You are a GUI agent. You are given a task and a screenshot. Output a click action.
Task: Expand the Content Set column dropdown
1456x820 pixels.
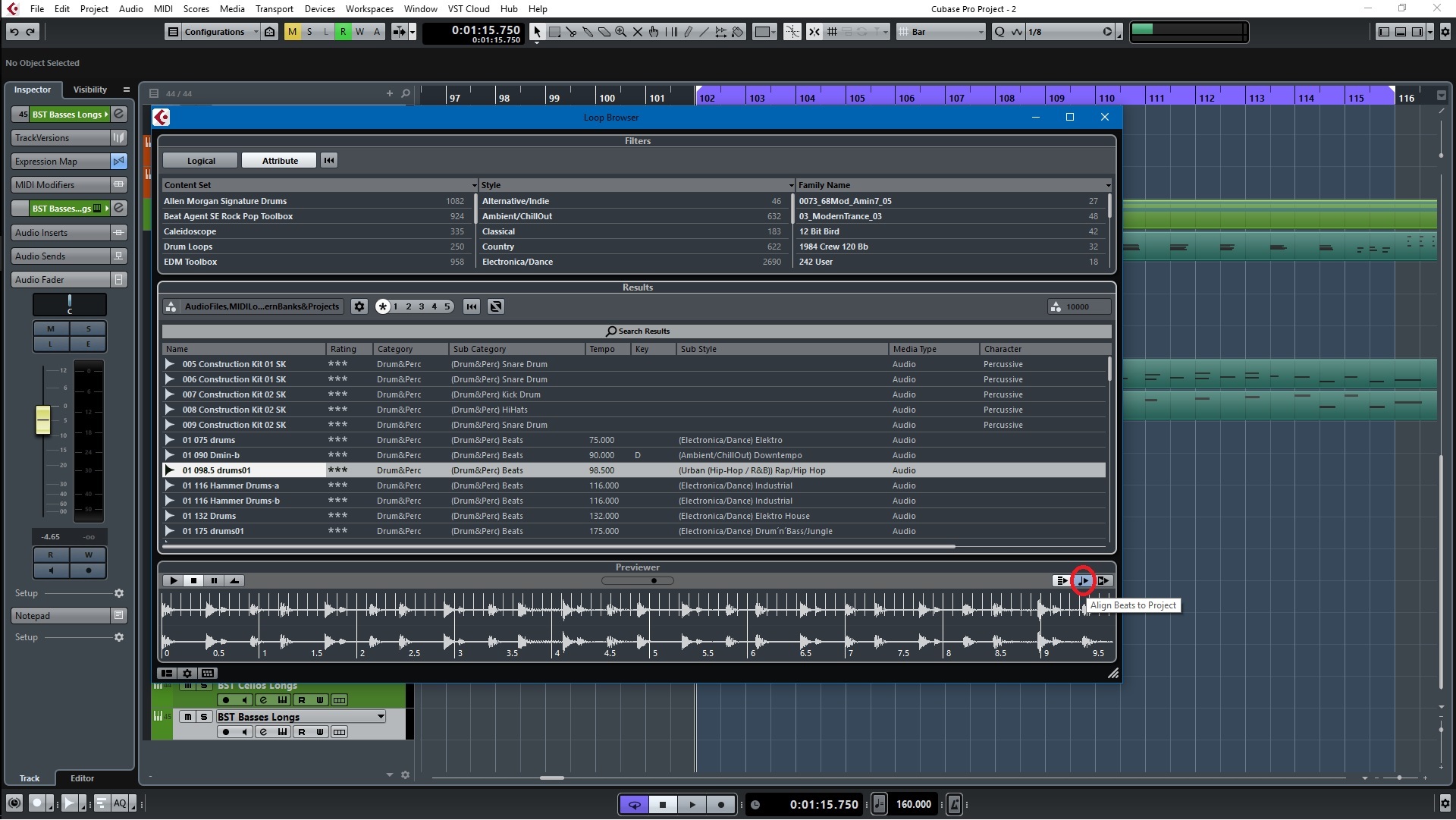(474, 186)
